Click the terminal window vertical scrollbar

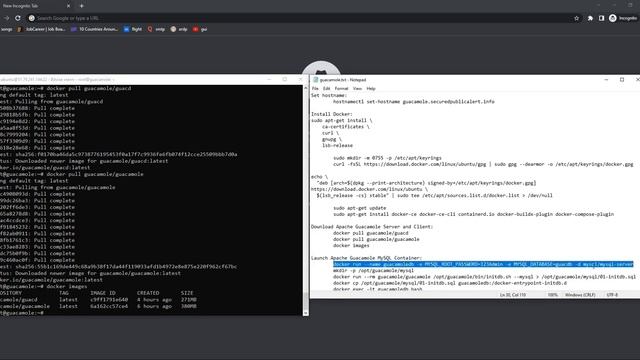pyautogui.click(x=306, y=200)
